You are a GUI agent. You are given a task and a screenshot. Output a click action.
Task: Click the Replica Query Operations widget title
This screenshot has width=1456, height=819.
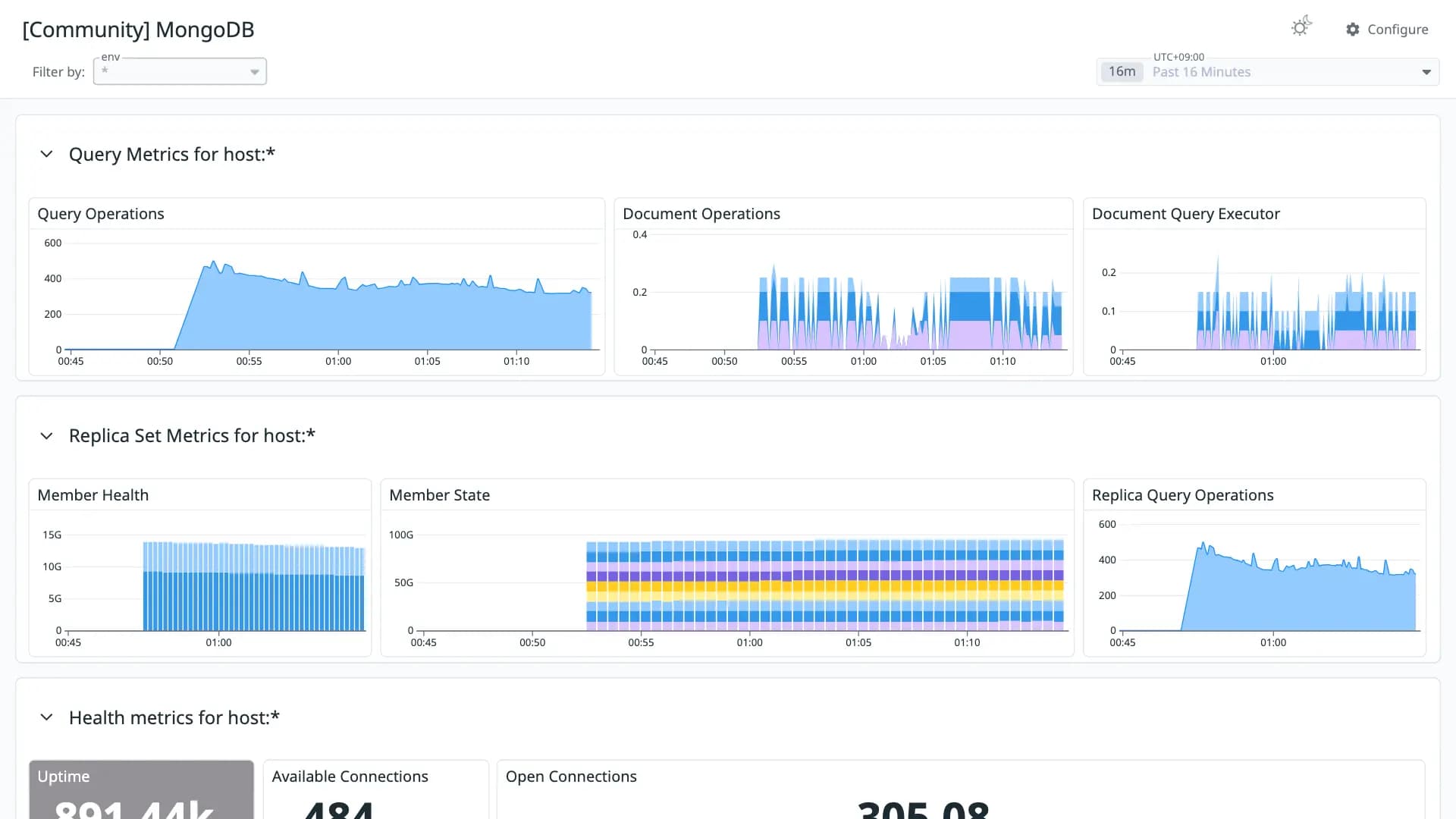point(1183,495)
